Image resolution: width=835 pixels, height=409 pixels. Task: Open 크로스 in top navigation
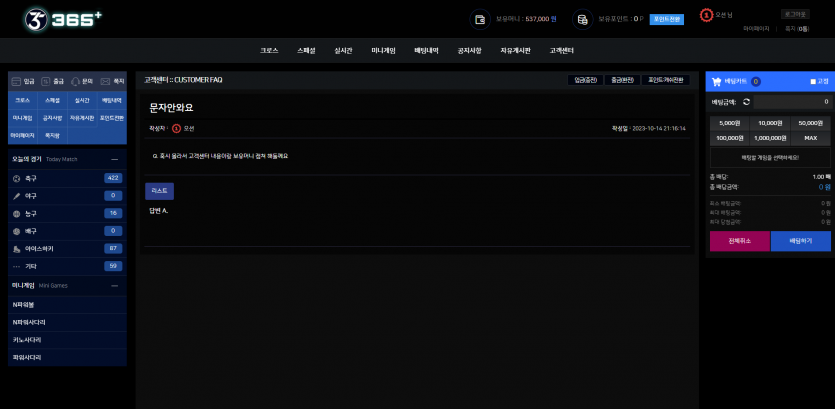pyautogui.click(x=269, y=51)
